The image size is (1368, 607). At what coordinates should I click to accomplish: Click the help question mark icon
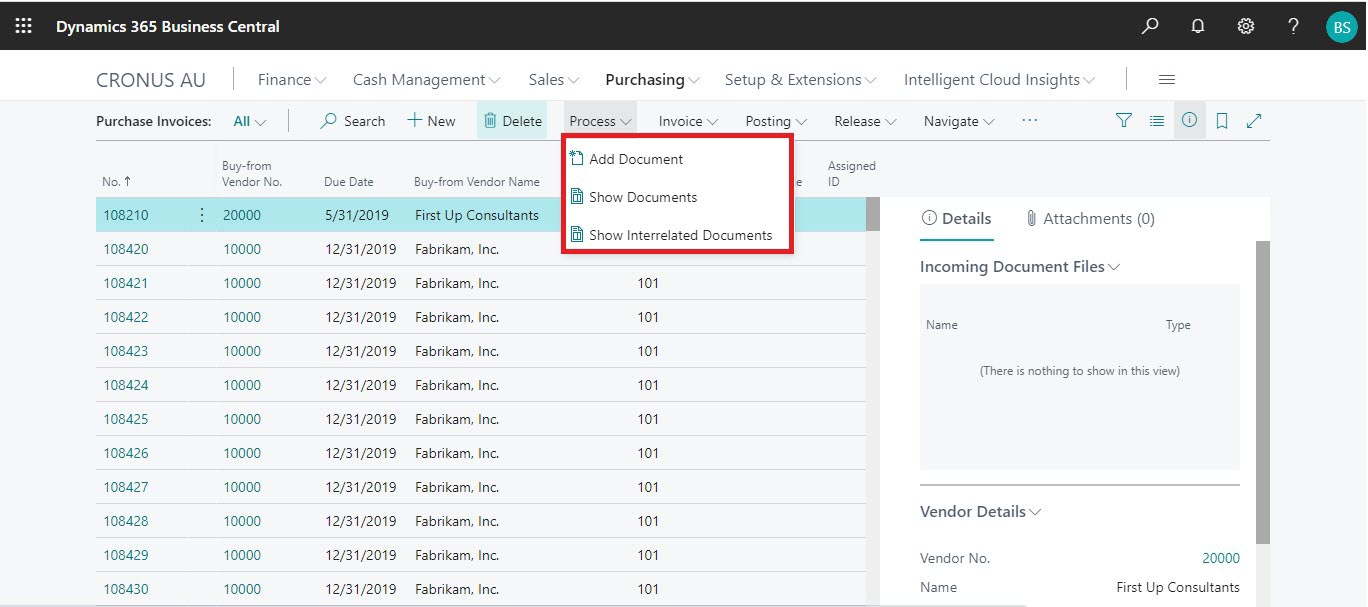(1294, 26)
